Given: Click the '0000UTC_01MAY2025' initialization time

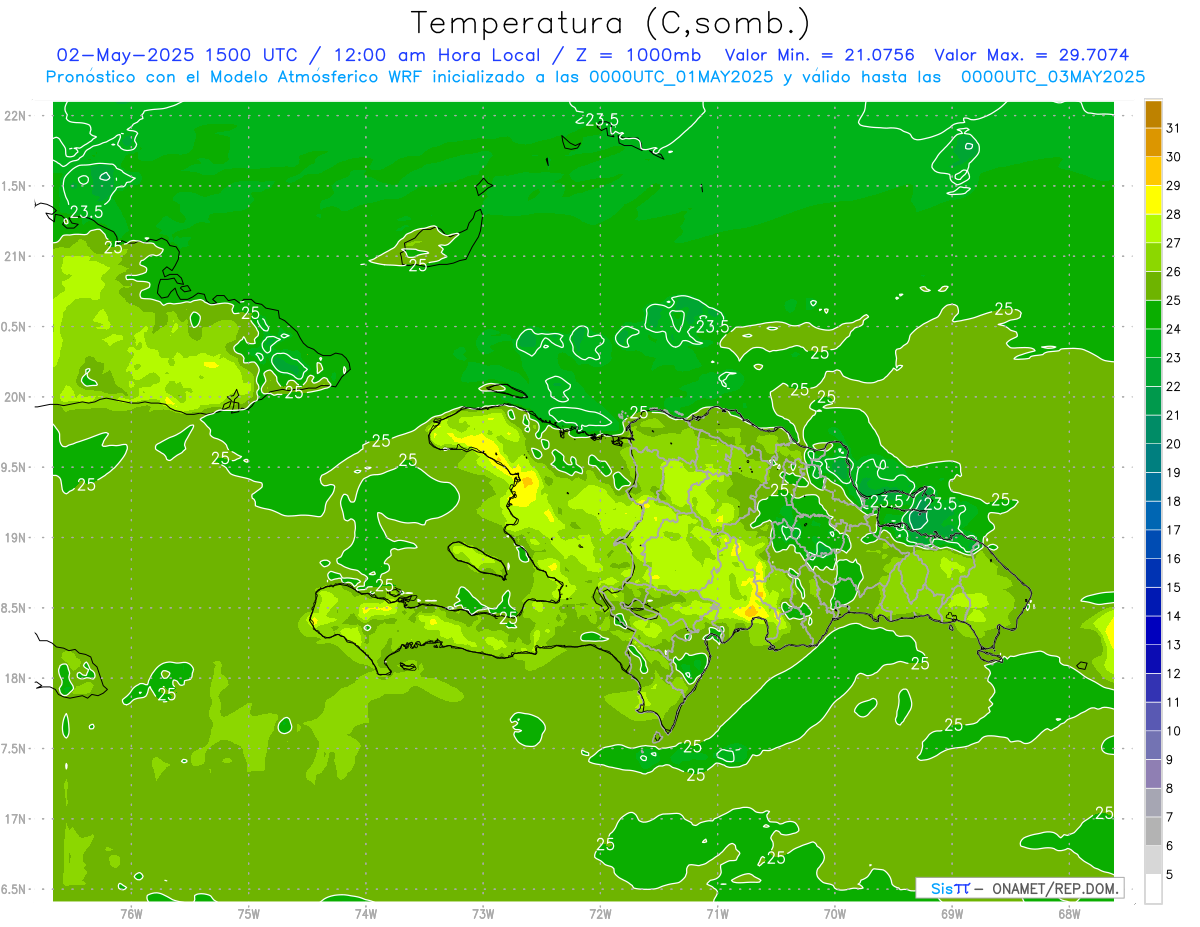Looking at the screenshot, I should pyautogui.click(x=682, y=77).
